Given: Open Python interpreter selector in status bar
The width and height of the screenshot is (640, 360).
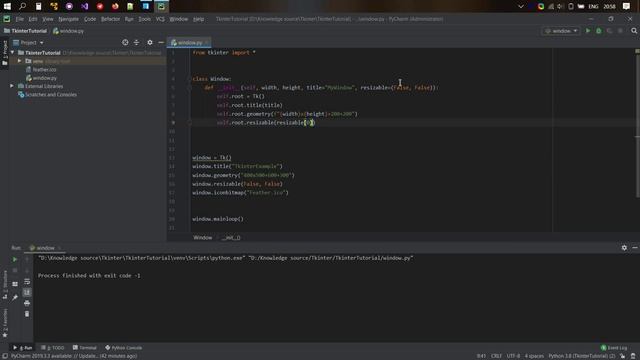Looking at the screenshot, I should 582,356.
